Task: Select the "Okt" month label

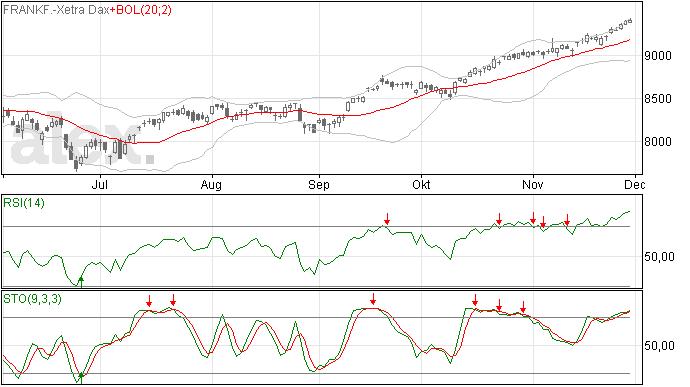Action: [x=421, y=184]
